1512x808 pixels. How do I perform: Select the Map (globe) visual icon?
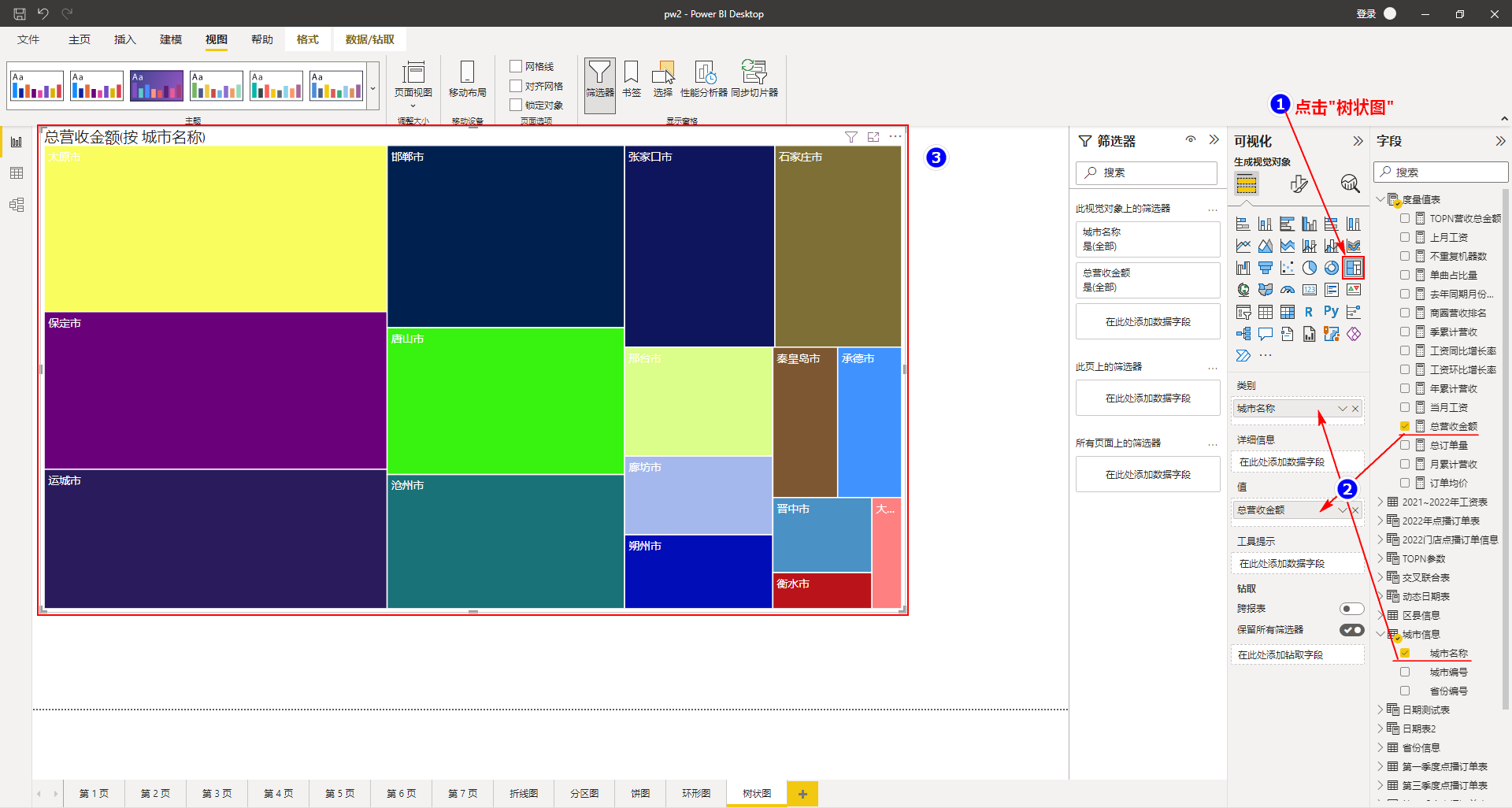click(x=1243, y=290)
